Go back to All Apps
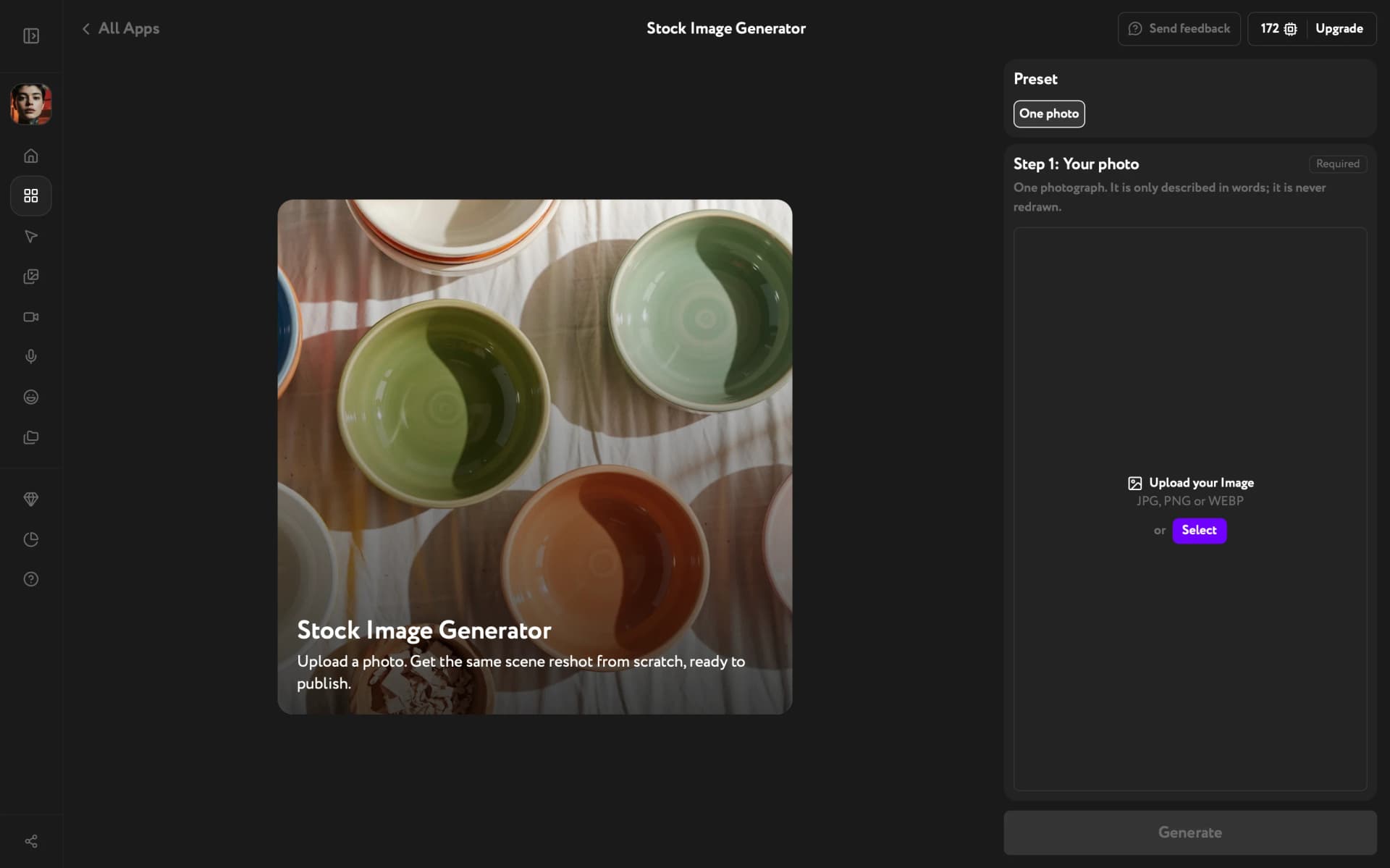The height and width of the screenshot is (868, 1390). (120, 28)
